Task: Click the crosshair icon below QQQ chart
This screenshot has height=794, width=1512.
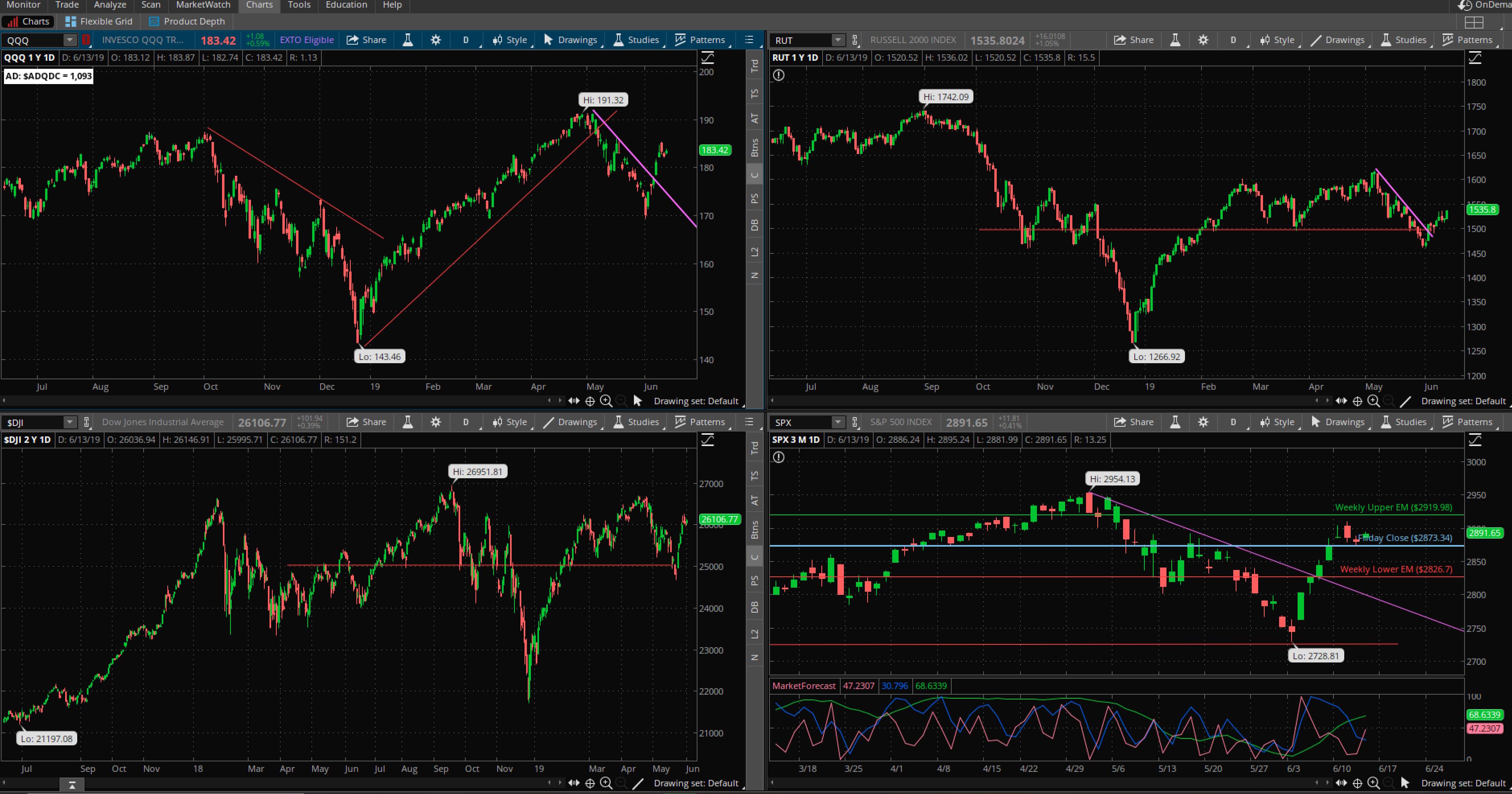Action: tap(590, 401)
